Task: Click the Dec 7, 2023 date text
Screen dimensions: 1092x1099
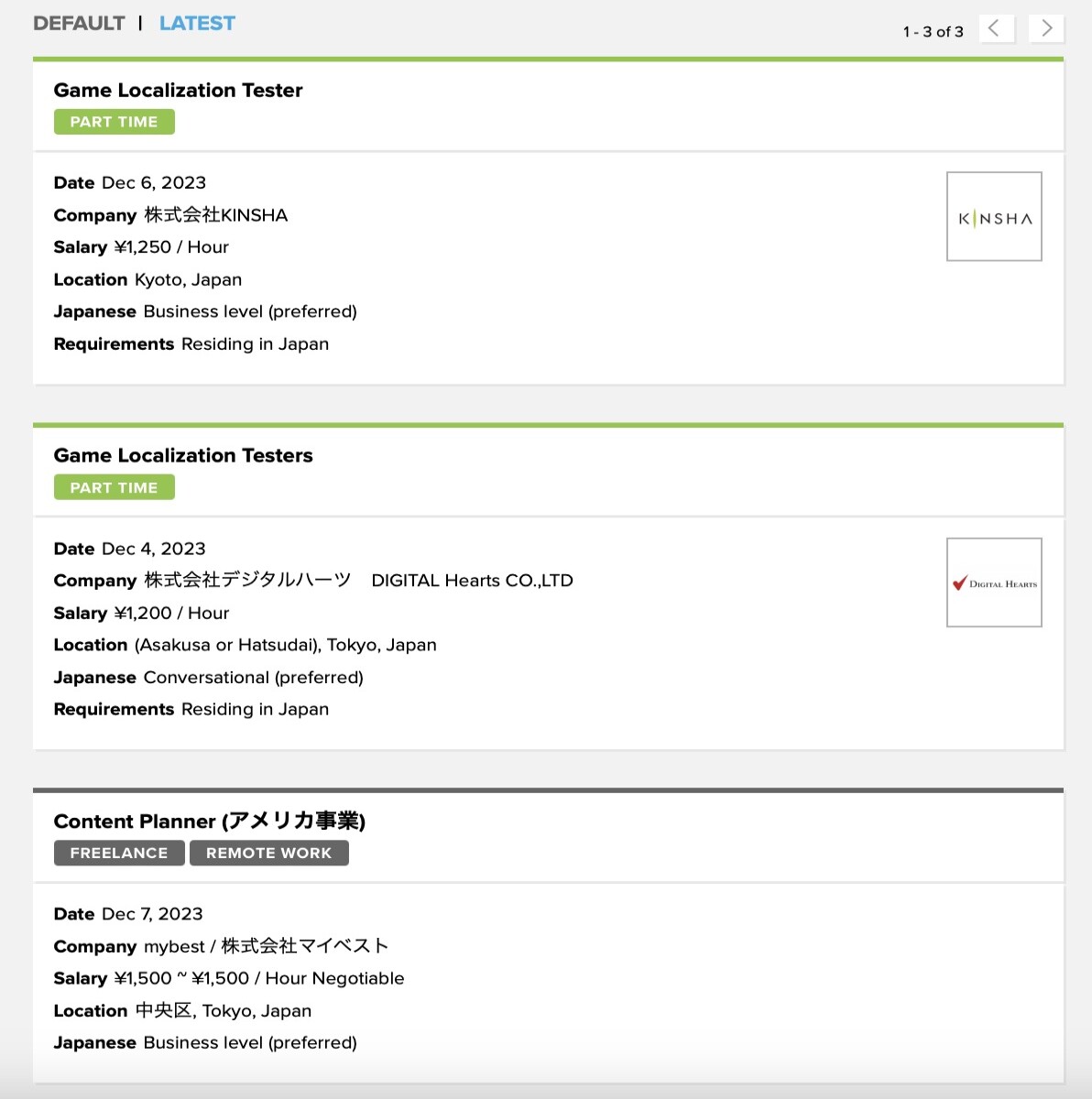Action: click(x=152, y=914)
